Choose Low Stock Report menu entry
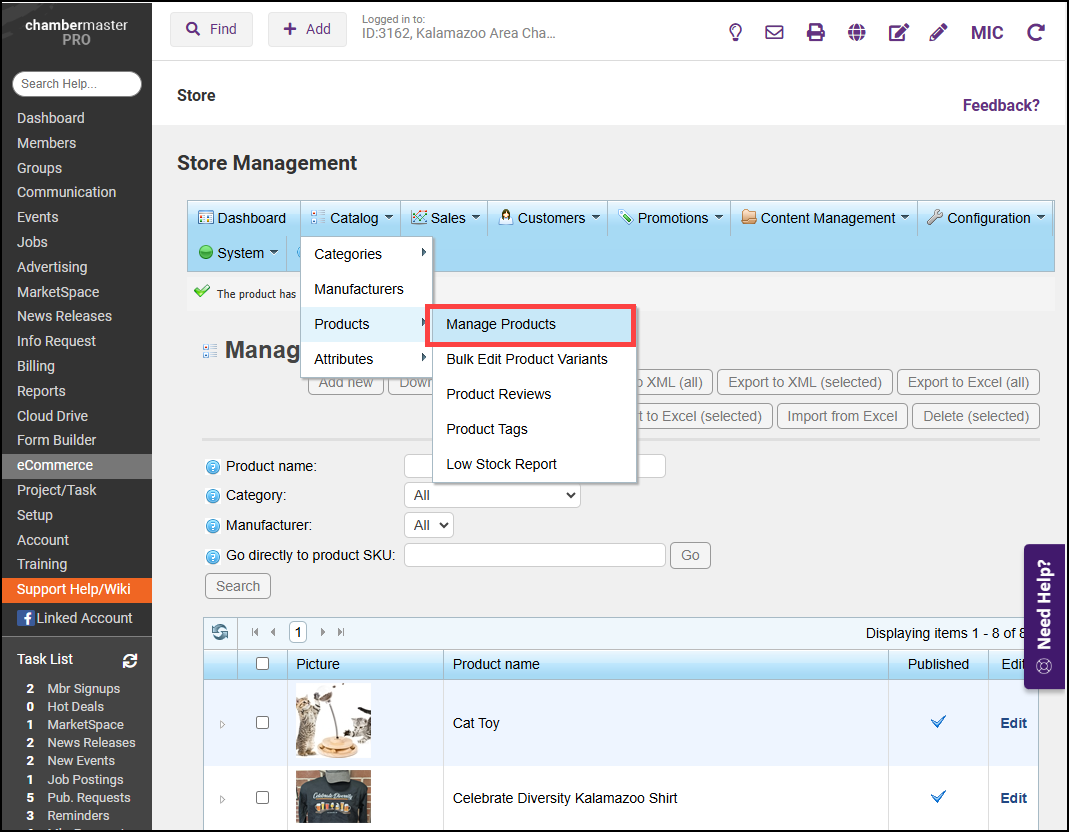 click(501, 464)
